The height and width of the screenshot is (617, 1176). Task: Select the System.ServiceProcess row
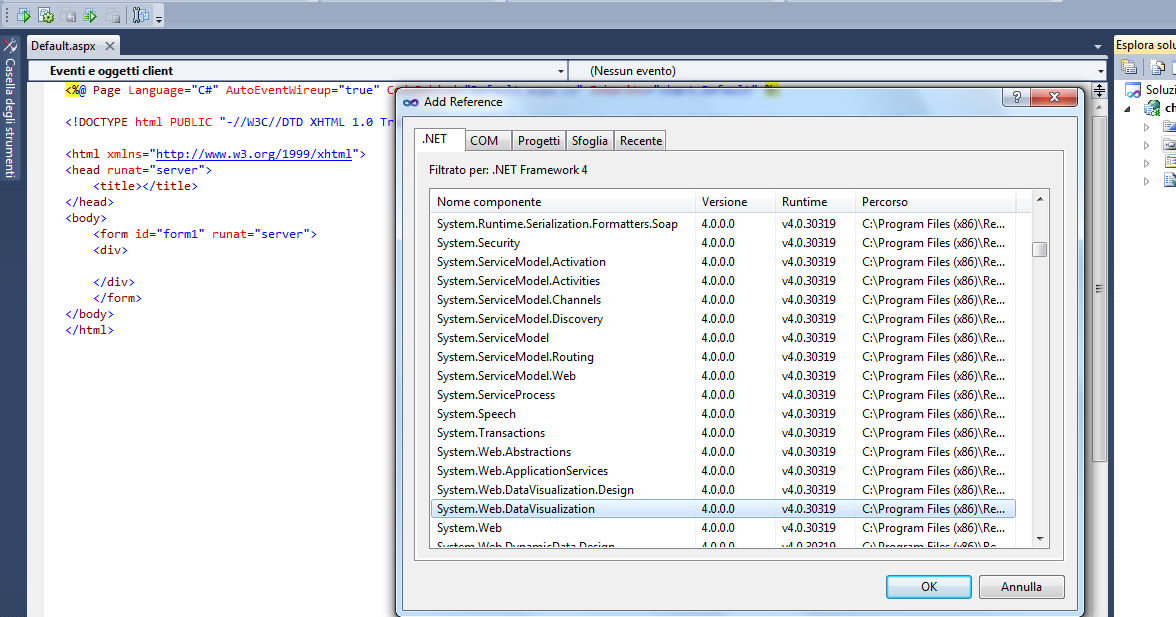(x=723, y=394)
